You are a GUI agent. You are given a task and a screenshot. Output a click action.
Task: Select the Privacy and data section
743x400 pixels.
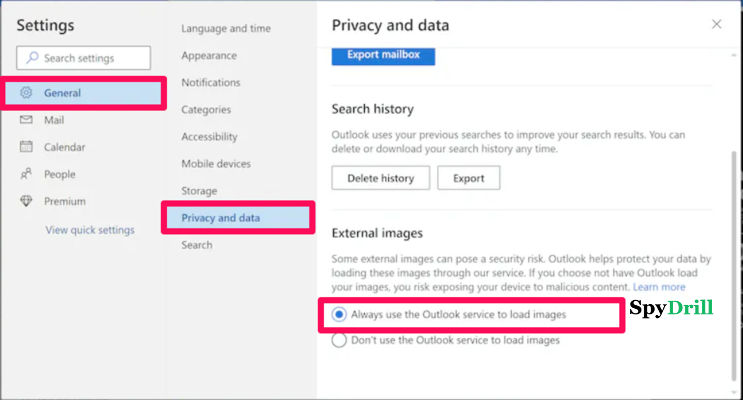click(x=238, y=218)
